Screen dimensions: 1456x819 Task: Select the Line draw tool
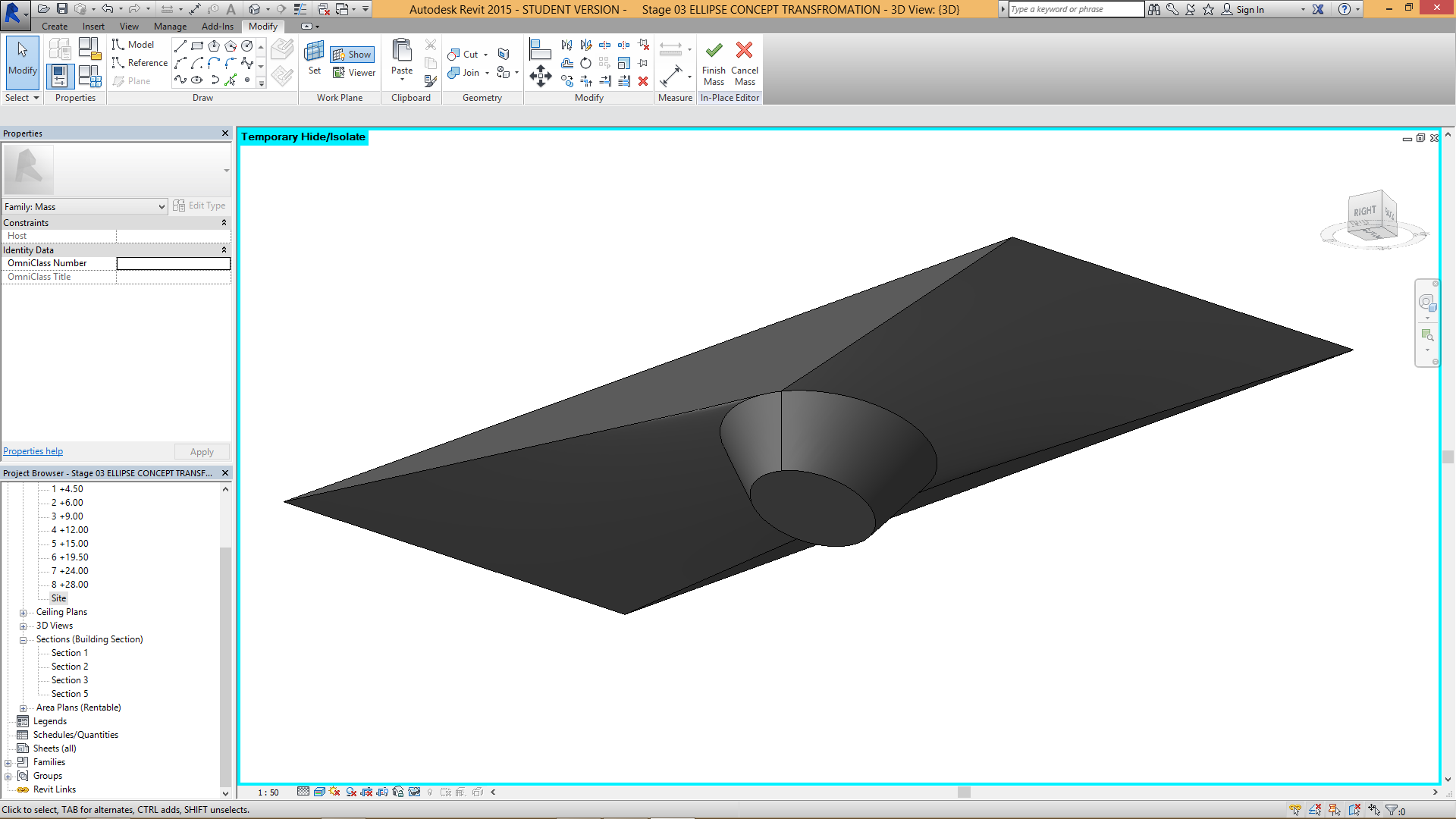coord(180,46)
